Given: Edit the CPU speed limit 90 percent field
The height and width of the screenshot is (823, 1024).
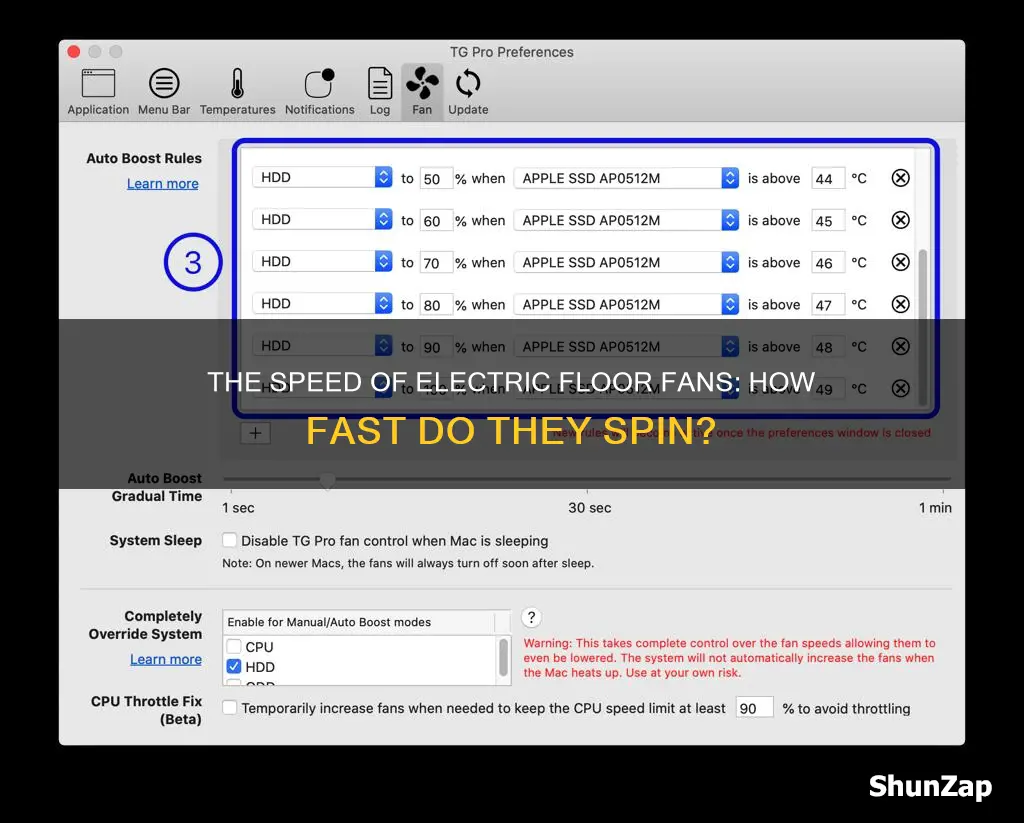Looking at the screenshot, I should tap(754, 708).
